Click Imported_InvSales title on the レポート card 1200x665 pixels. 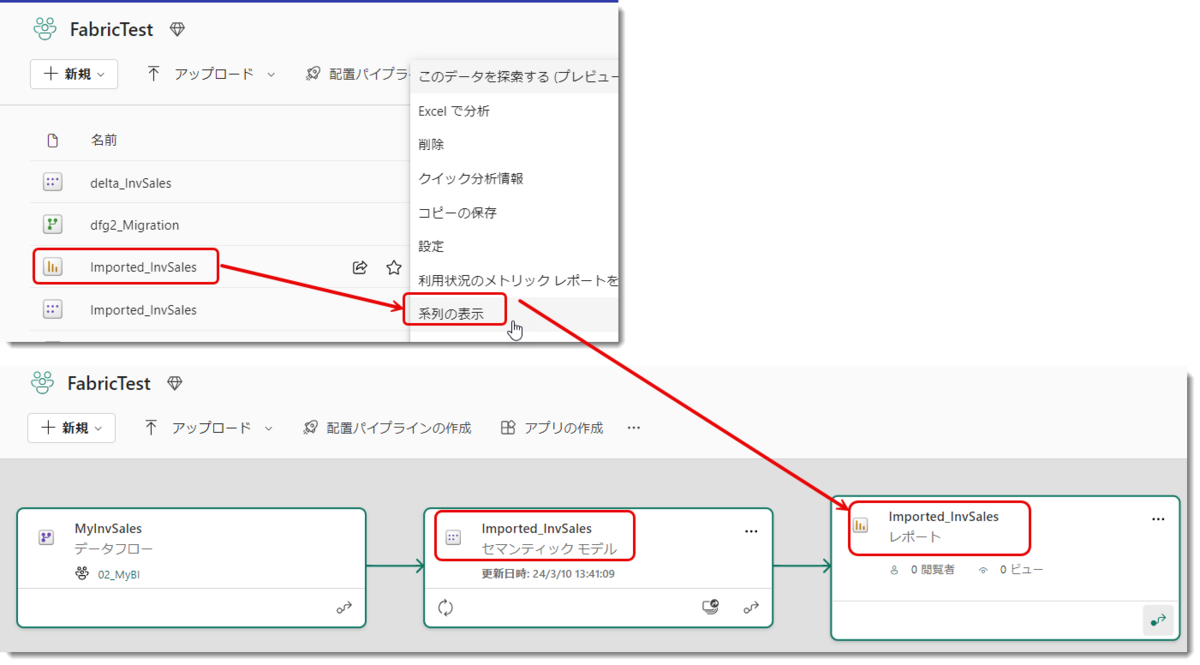point(944,516)
